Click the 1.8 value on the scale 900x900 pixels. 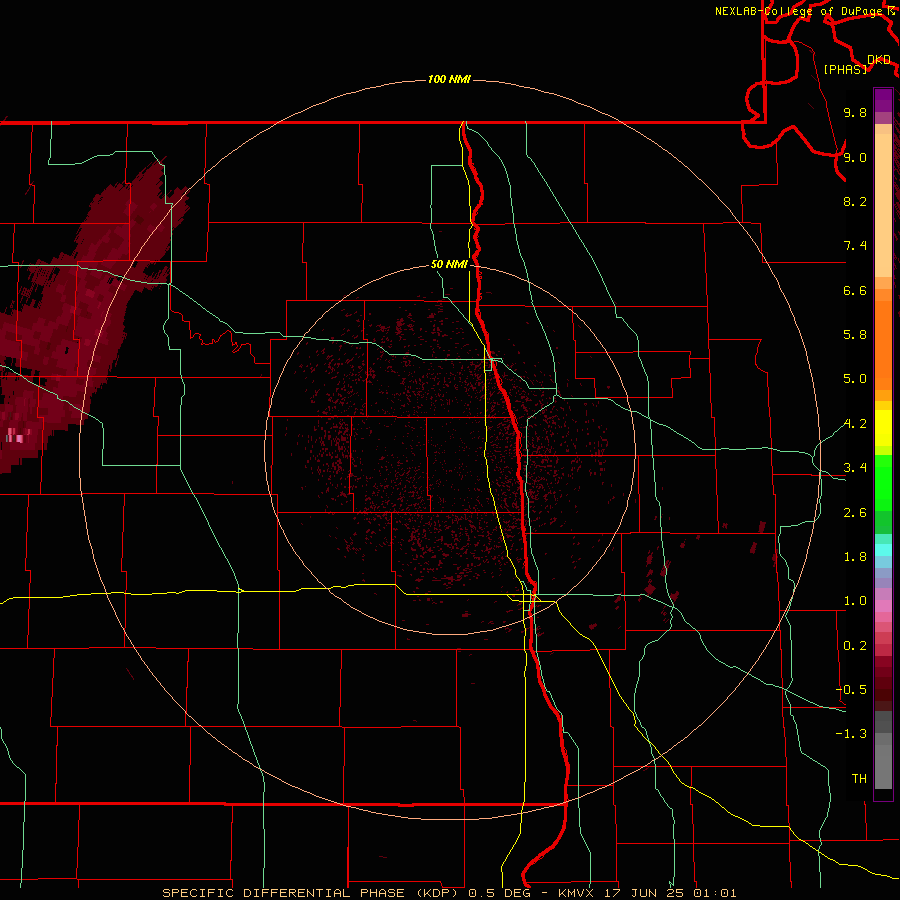(x=855, y=557)
